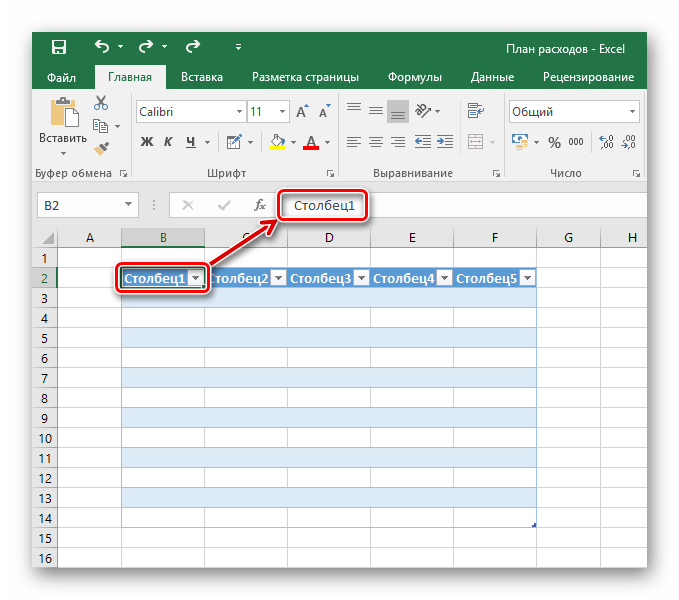Open the fill color dropdown arrow

tap(293, 142)
